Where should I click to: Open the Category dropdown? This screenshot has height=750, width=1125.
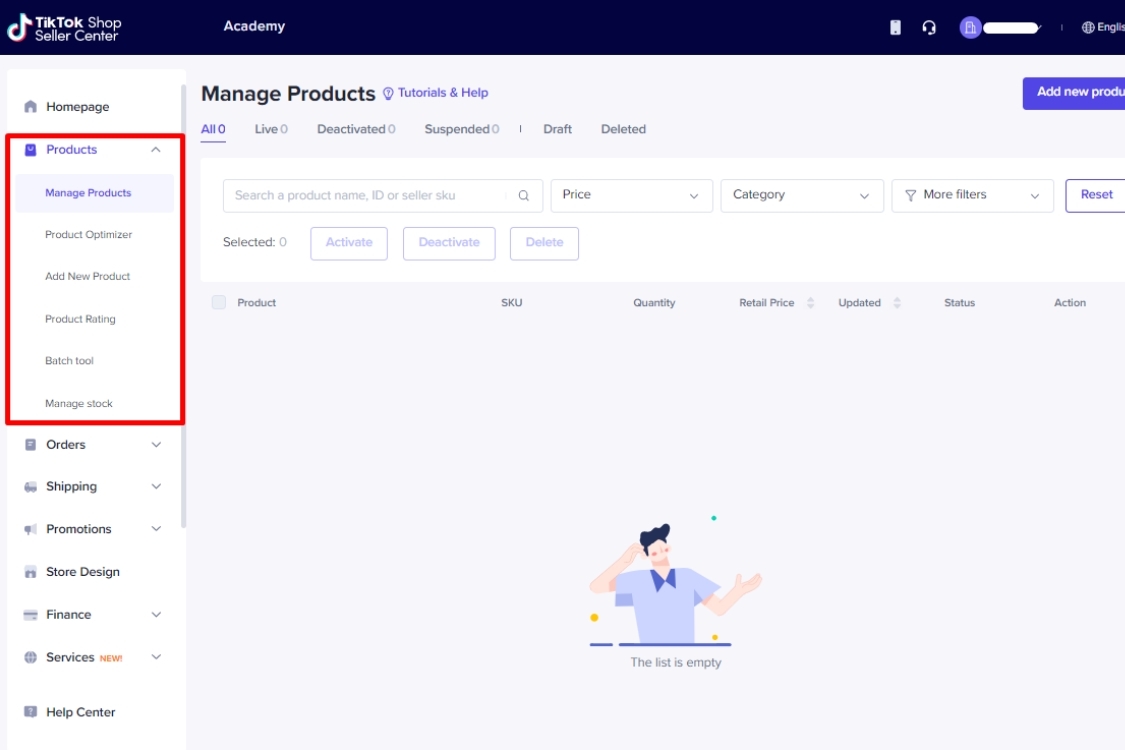click(x=801, y=195)
